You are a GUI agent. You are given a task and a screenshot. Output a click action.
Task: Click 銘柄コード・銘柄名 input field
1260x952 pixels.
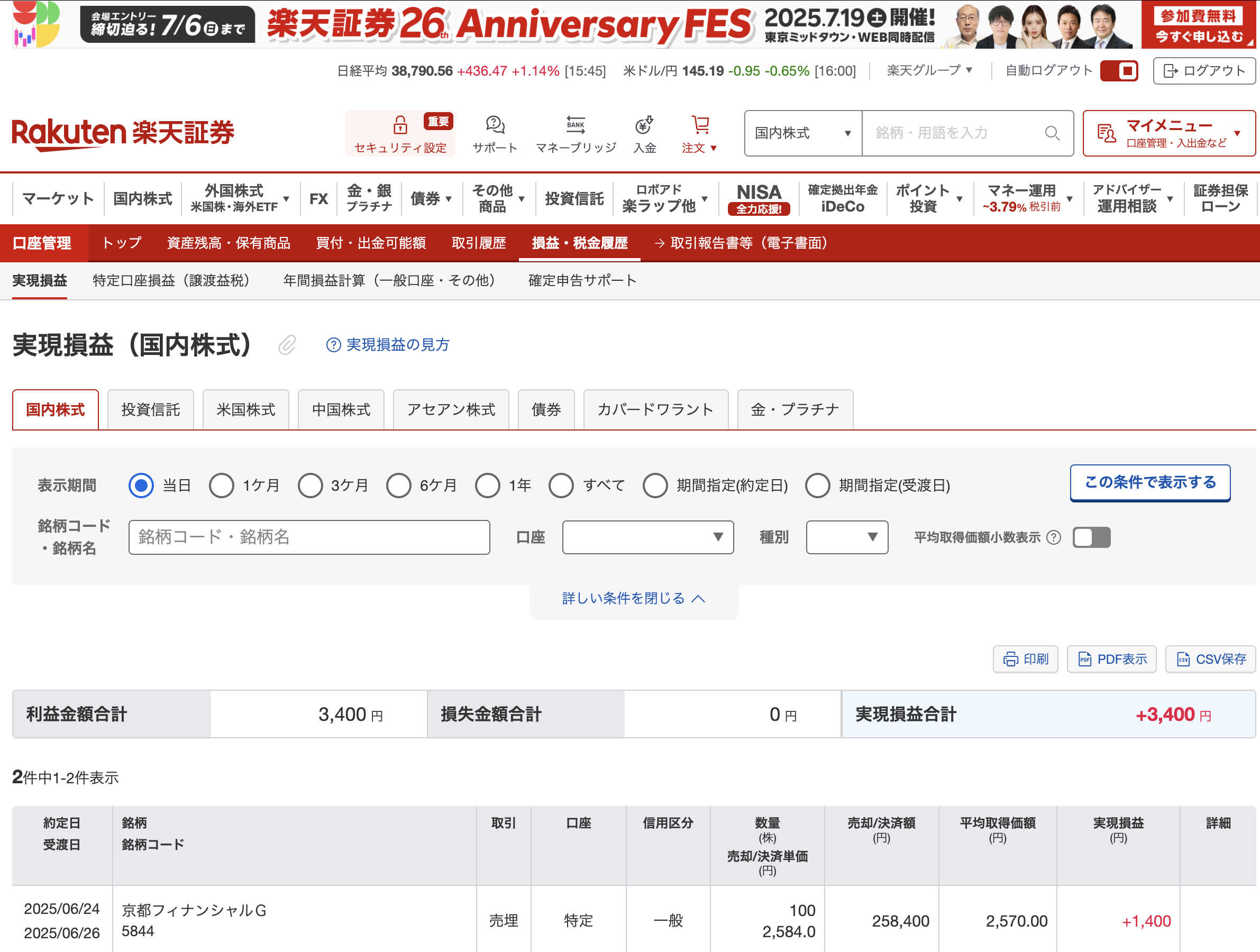click(309, 537)
